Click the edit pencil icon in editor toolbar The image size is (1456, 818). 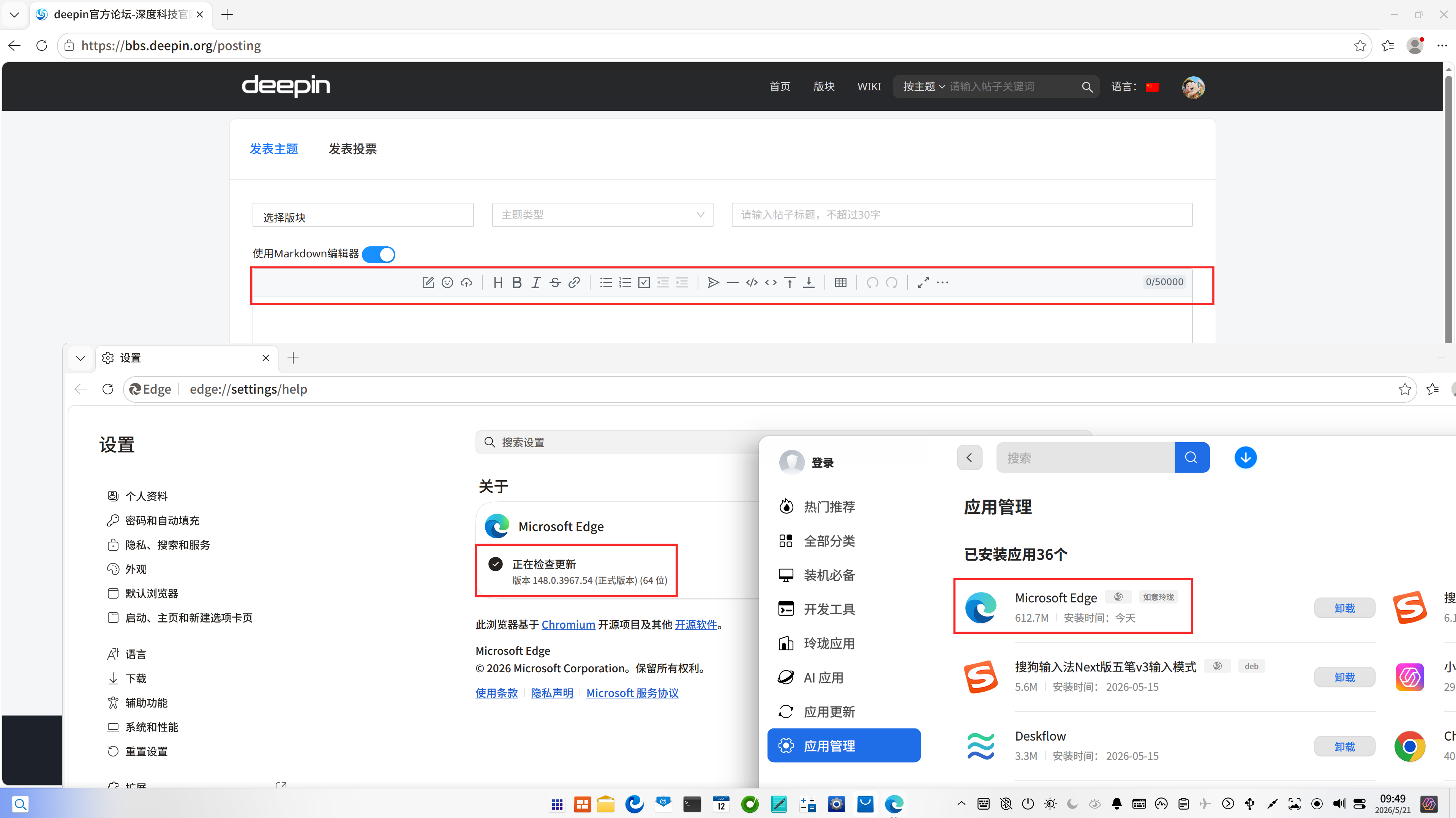[x=428, y=282]
